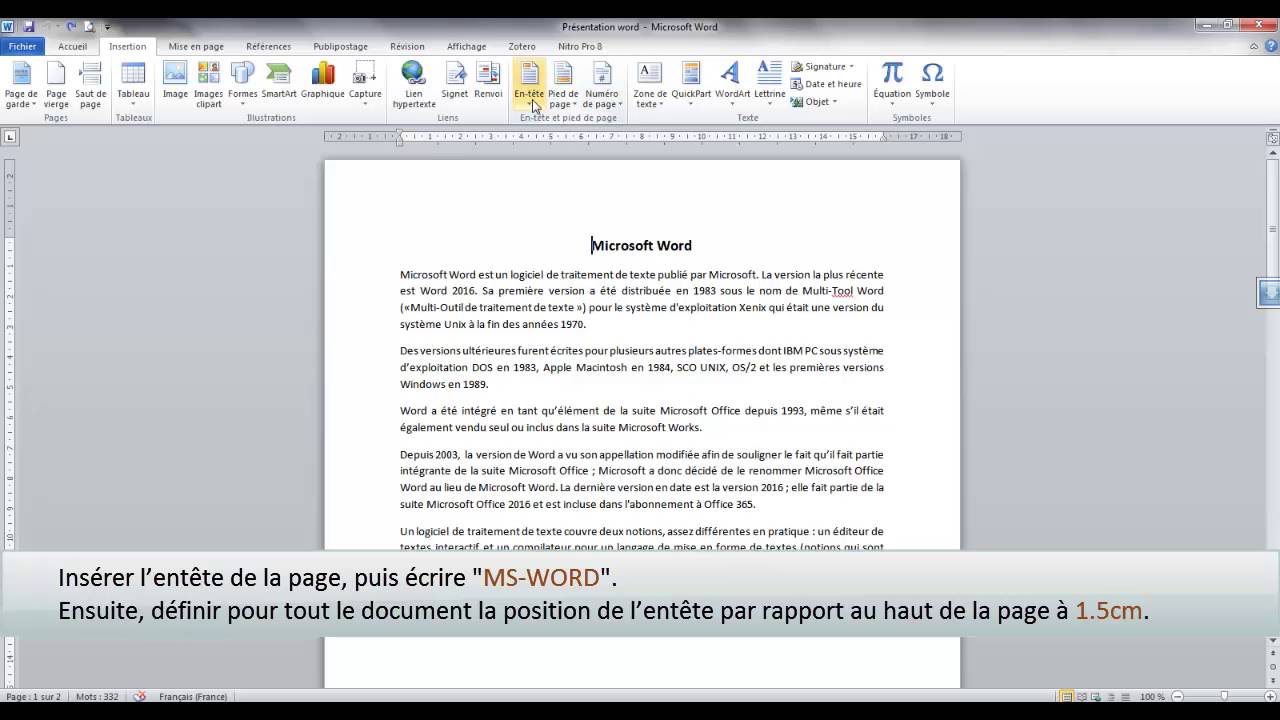Open Images clipart
Image resolution: width=1280 pixels, height=720 pixels.
point(208,85)
